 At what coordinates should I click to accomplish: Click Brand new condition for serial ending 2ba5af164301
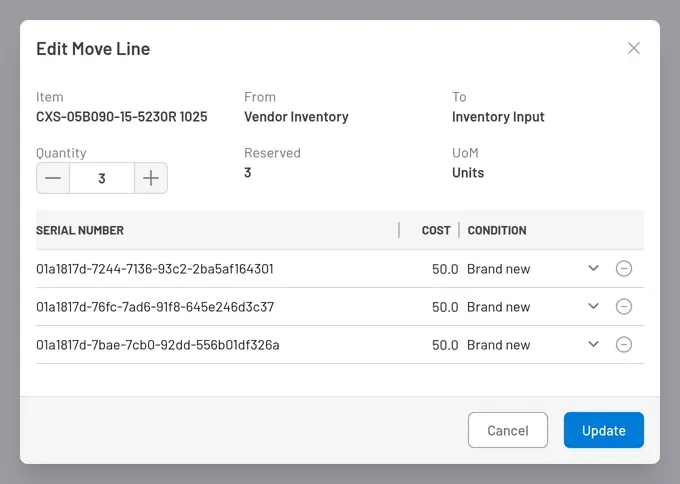(x=499, y=269)
